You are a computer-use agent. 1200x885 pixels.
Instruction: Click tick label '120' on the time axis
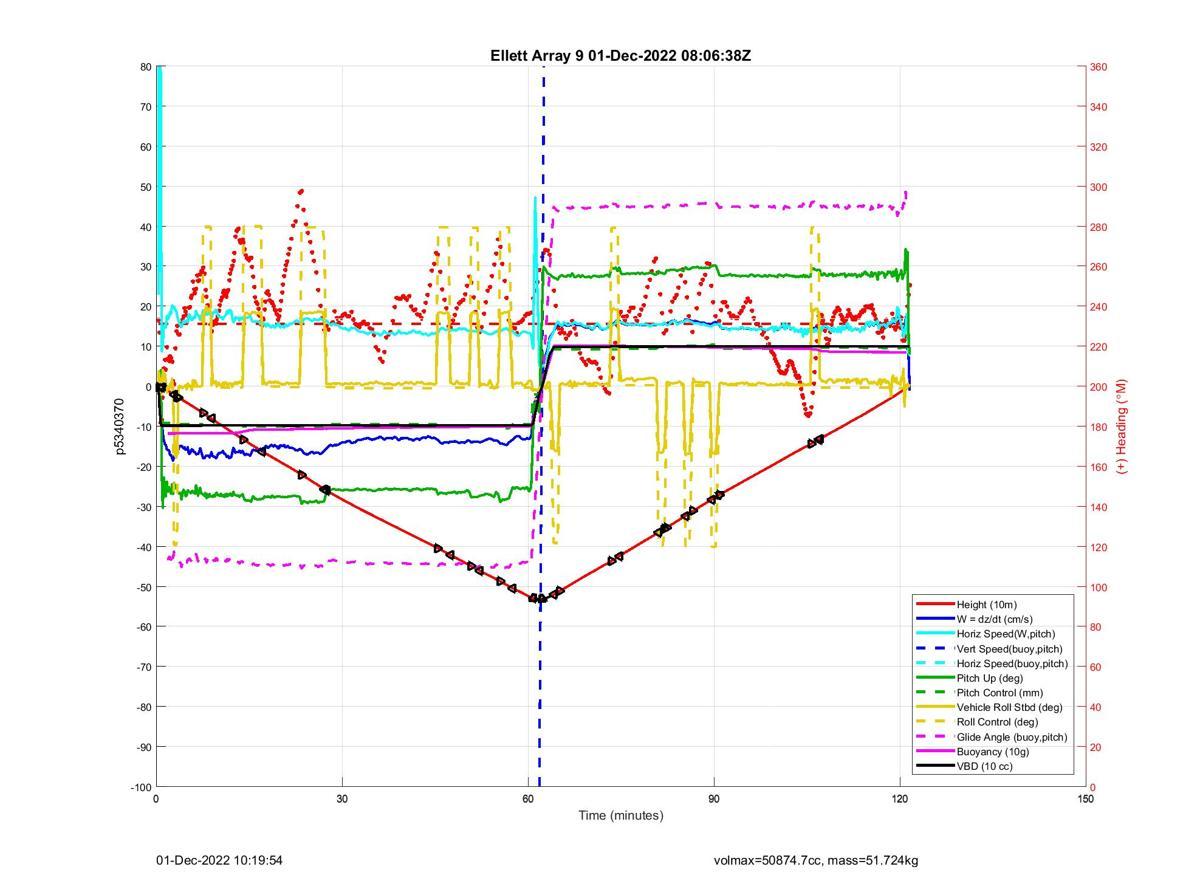tap(900, 798)
